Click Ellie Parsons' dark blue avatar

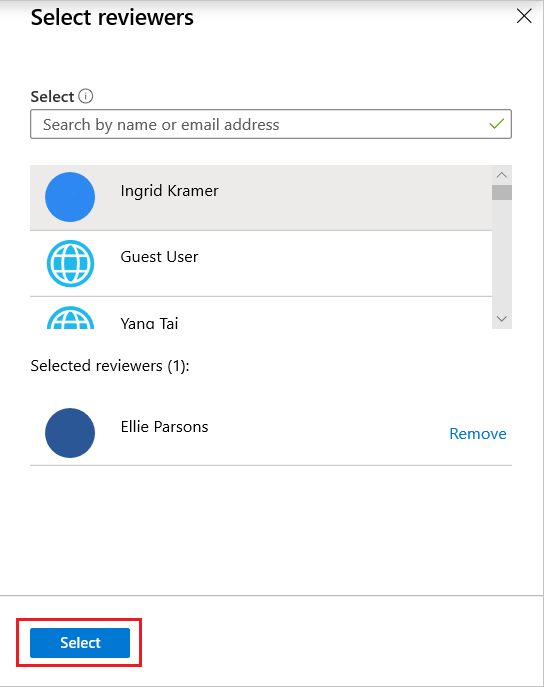click(x=70, y=433)
